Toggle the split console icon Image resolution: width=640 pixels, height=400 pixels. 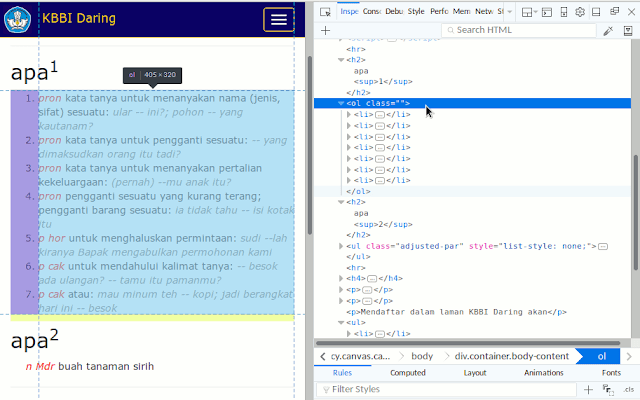[547, 12]
